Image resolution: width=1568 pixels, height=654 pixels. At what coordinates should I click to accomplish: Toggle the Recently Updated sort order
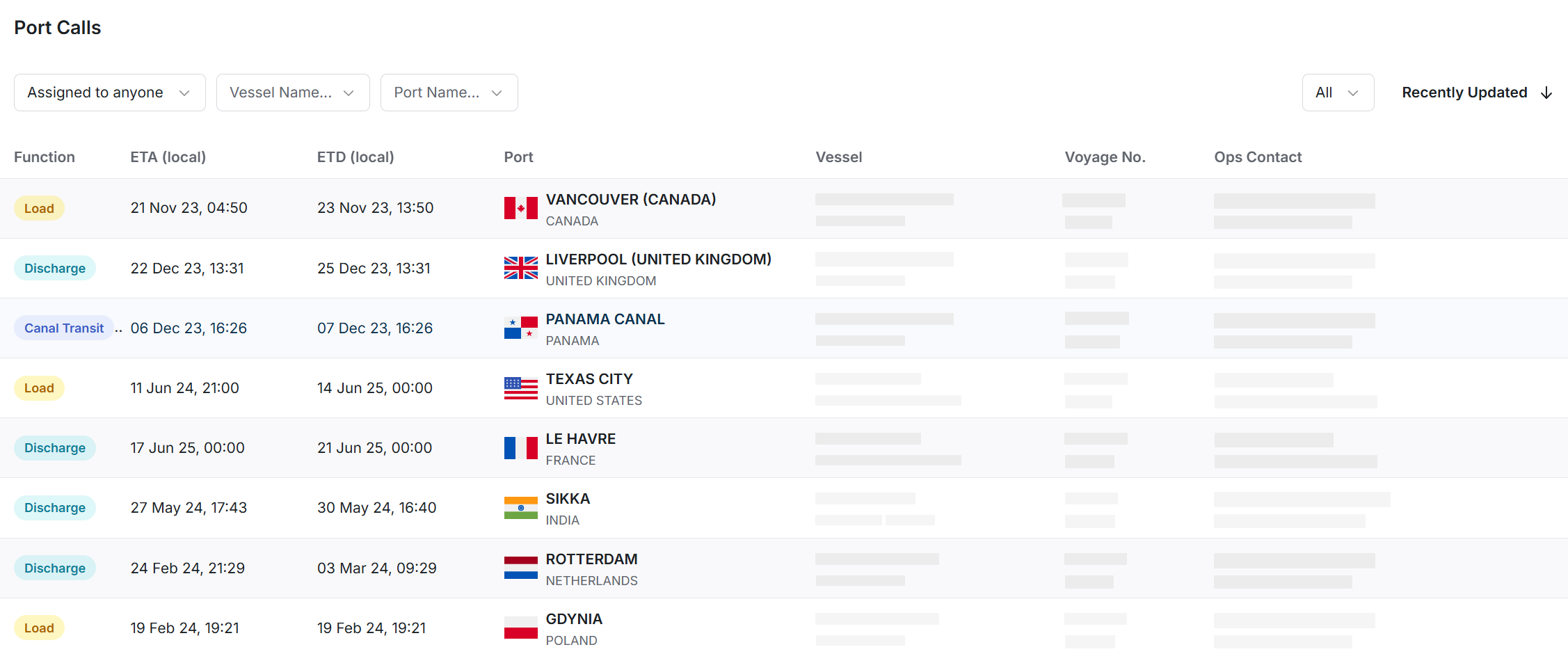click(x=1476, y=93)
